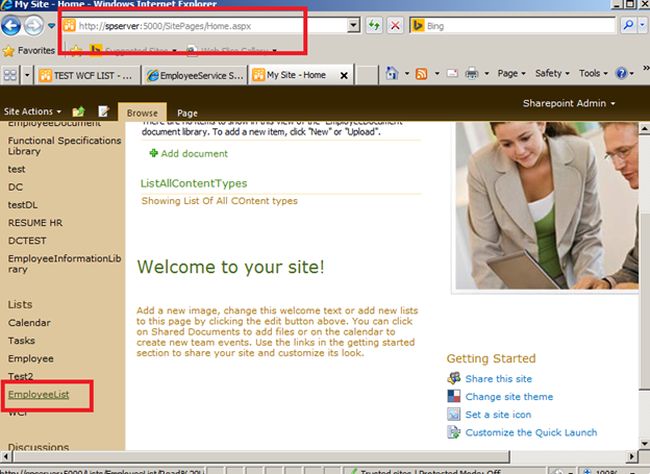
Task: Click the address bar URL field
Action: coord(203,26)
